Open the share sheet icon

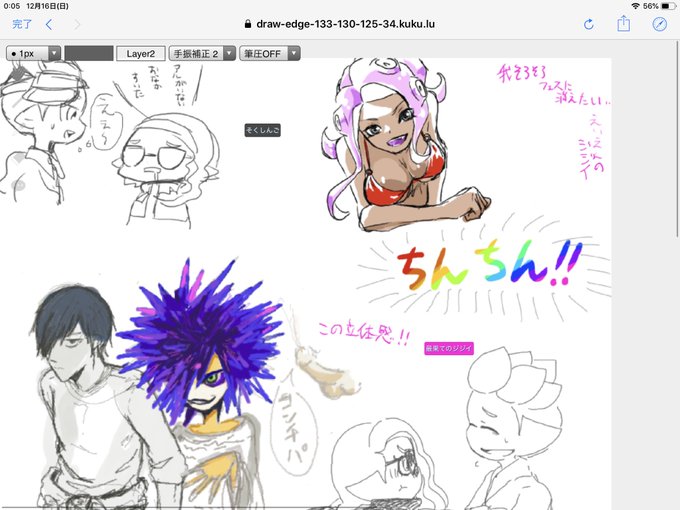(x=624, y=23)
